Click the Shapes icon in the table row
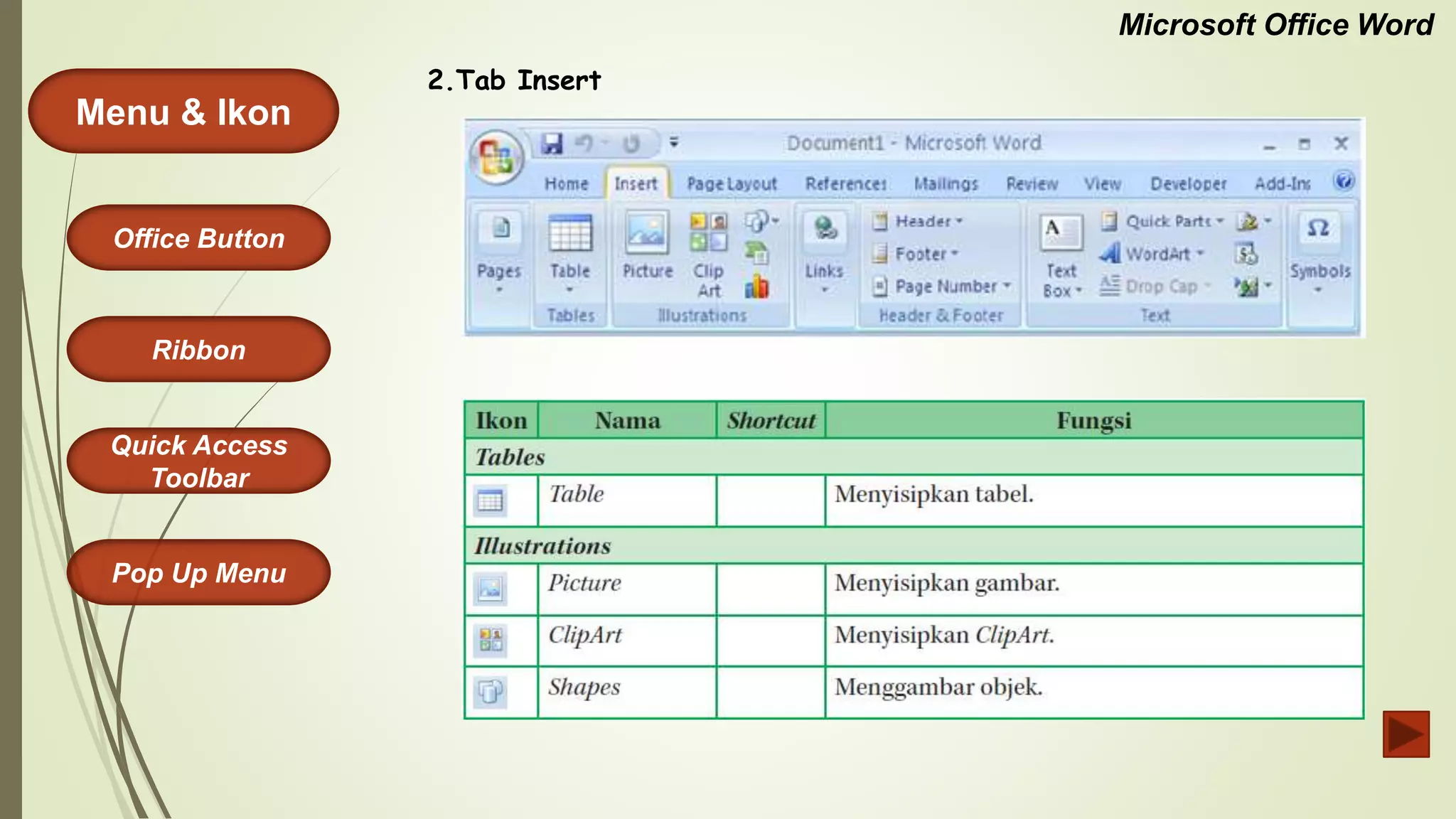1456x819 pixels. coord(490,692)
